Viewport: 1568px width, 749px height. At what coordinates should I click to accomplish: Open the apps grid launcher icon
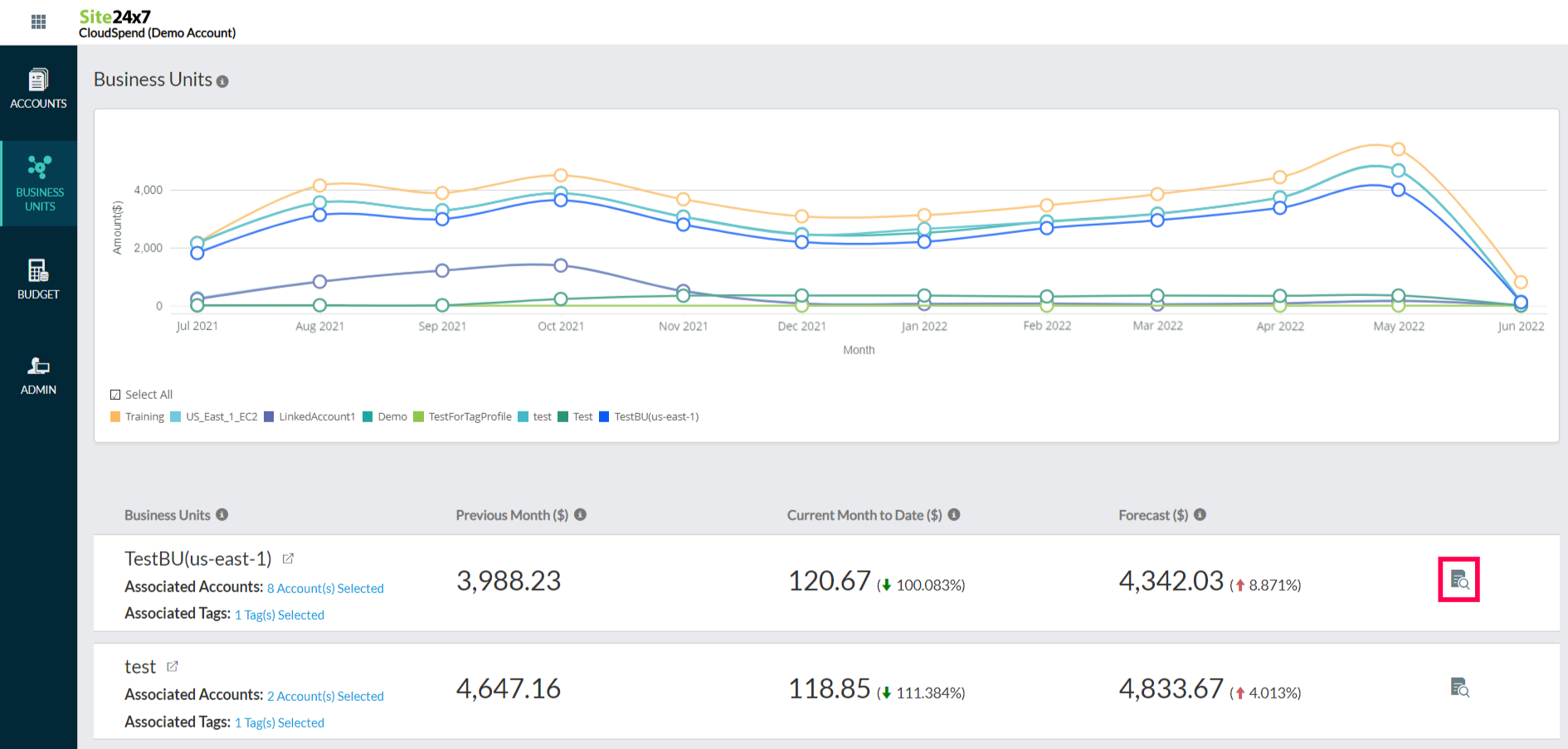coord(38,22)
